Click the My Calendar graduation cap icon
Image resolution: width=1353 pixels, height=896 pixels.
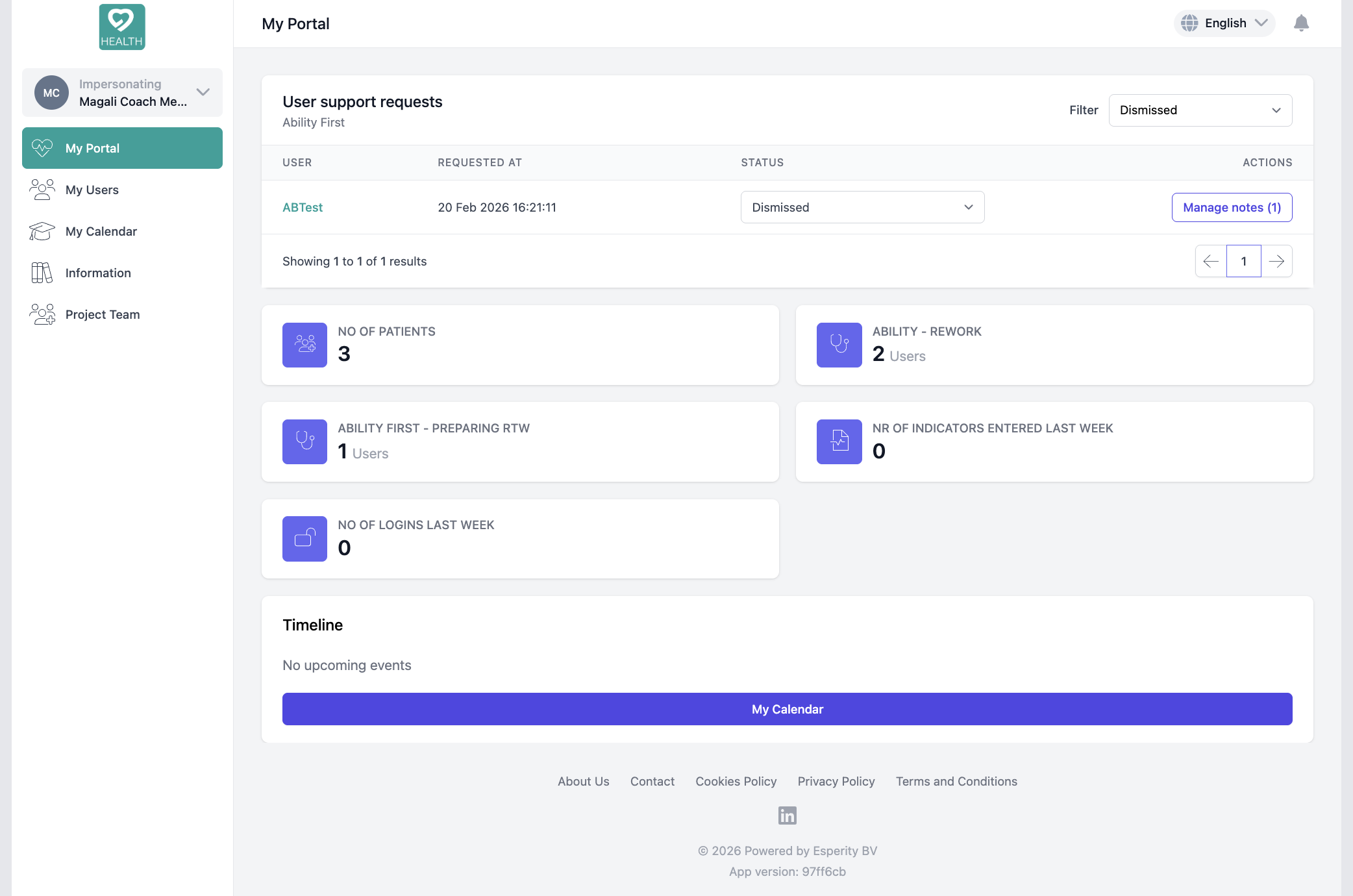click(42, 231)
